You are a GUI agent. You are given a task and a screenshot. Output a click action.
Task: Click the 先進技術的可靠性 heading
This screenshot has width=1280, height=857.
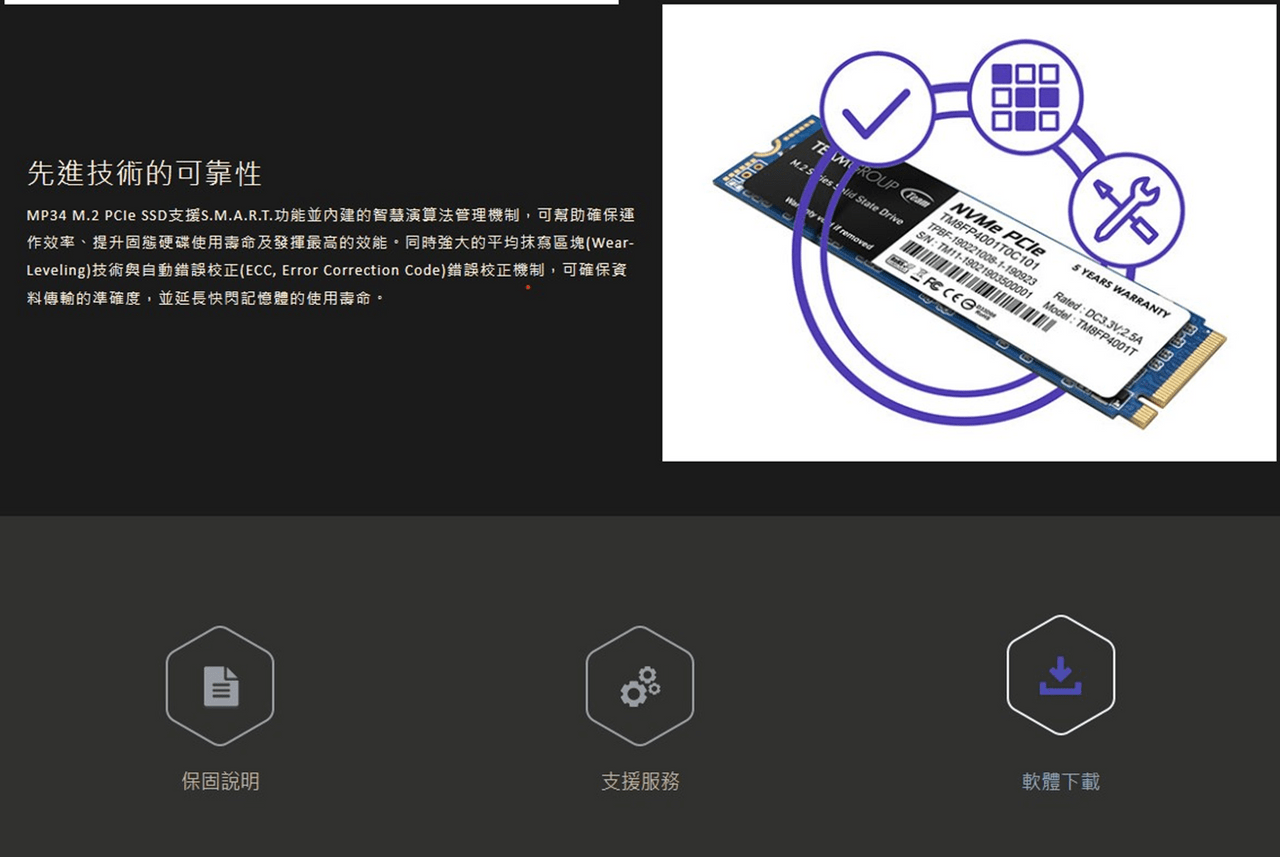click(144, 174)
